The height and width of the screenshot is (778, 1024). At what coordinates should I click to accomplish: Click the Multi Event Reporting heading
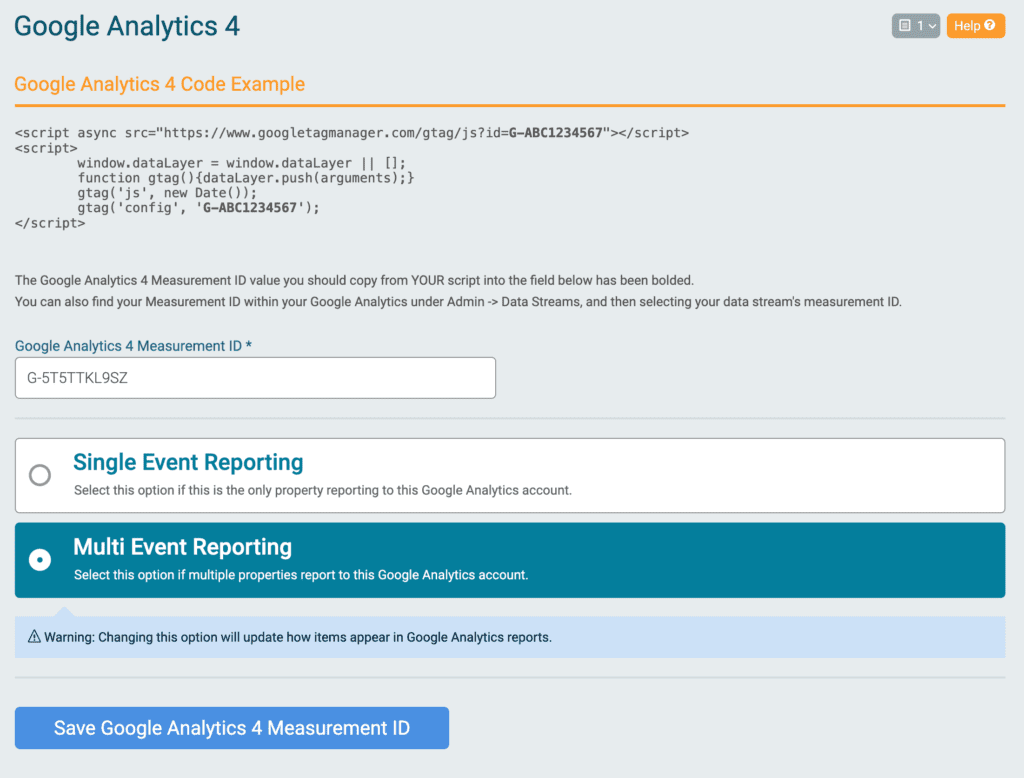tap(182, 547)
